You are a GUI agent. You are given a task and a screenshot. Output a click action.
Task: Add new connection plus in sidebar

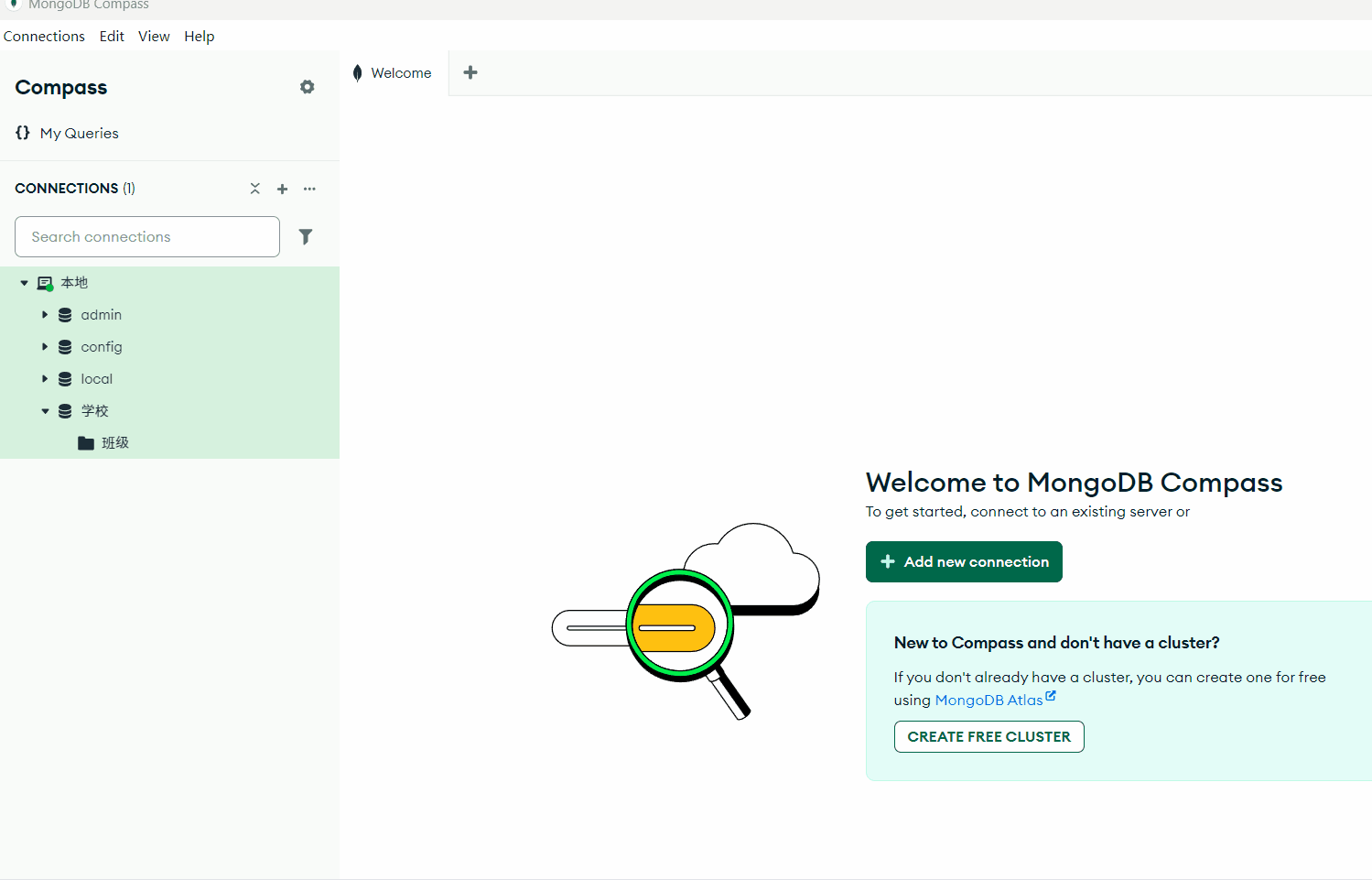tap(283, 189)
